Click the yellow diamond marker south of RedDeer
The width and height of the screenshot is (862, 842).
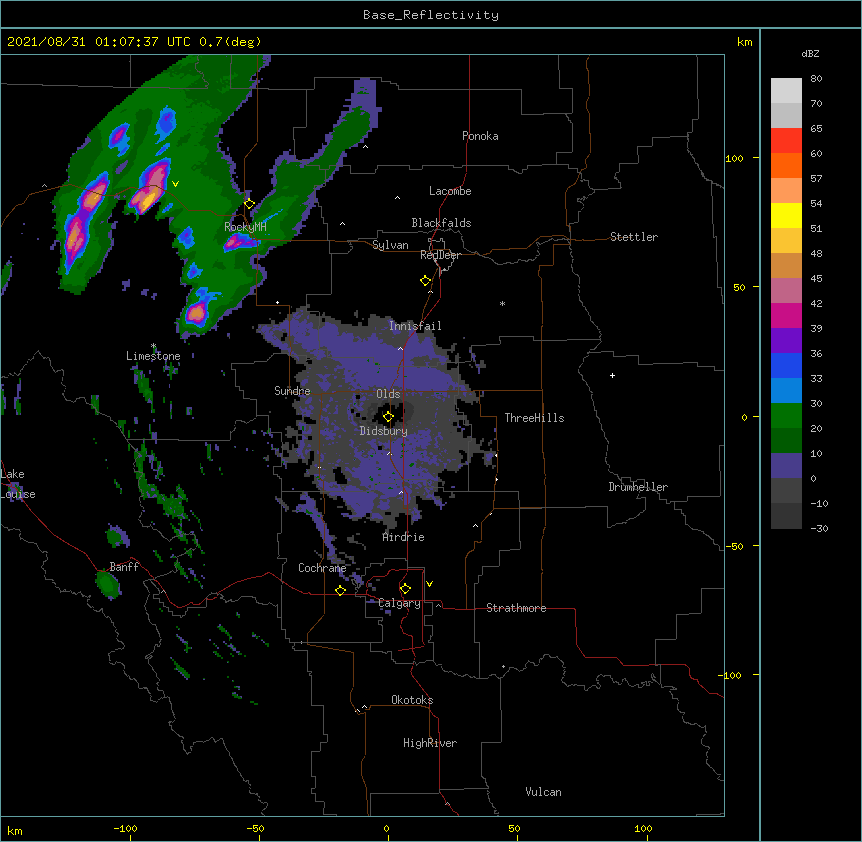pos(426,281)
